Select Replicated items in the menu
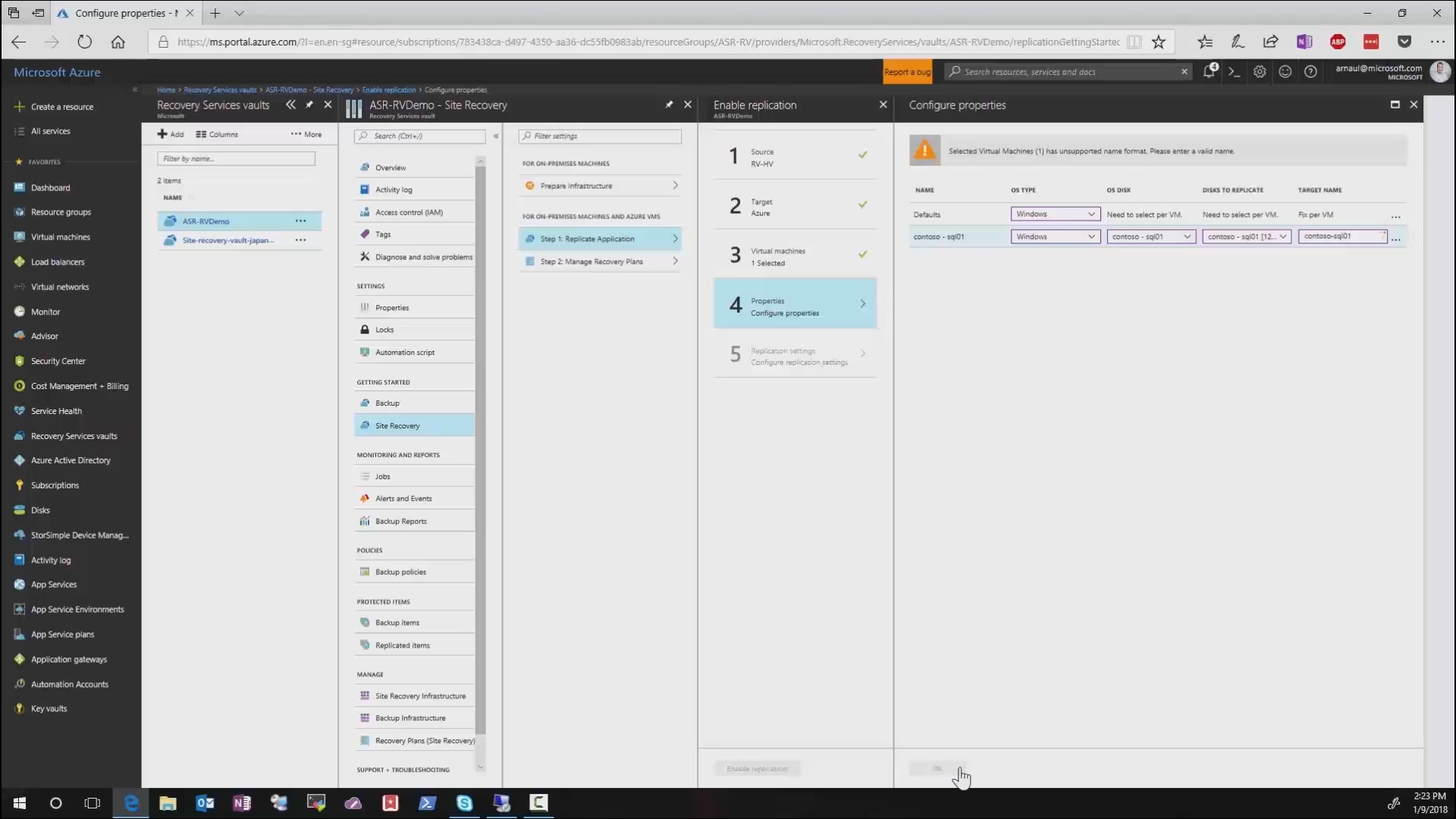The width and height of the screenshot is (1456, 819). pos(402,645)
